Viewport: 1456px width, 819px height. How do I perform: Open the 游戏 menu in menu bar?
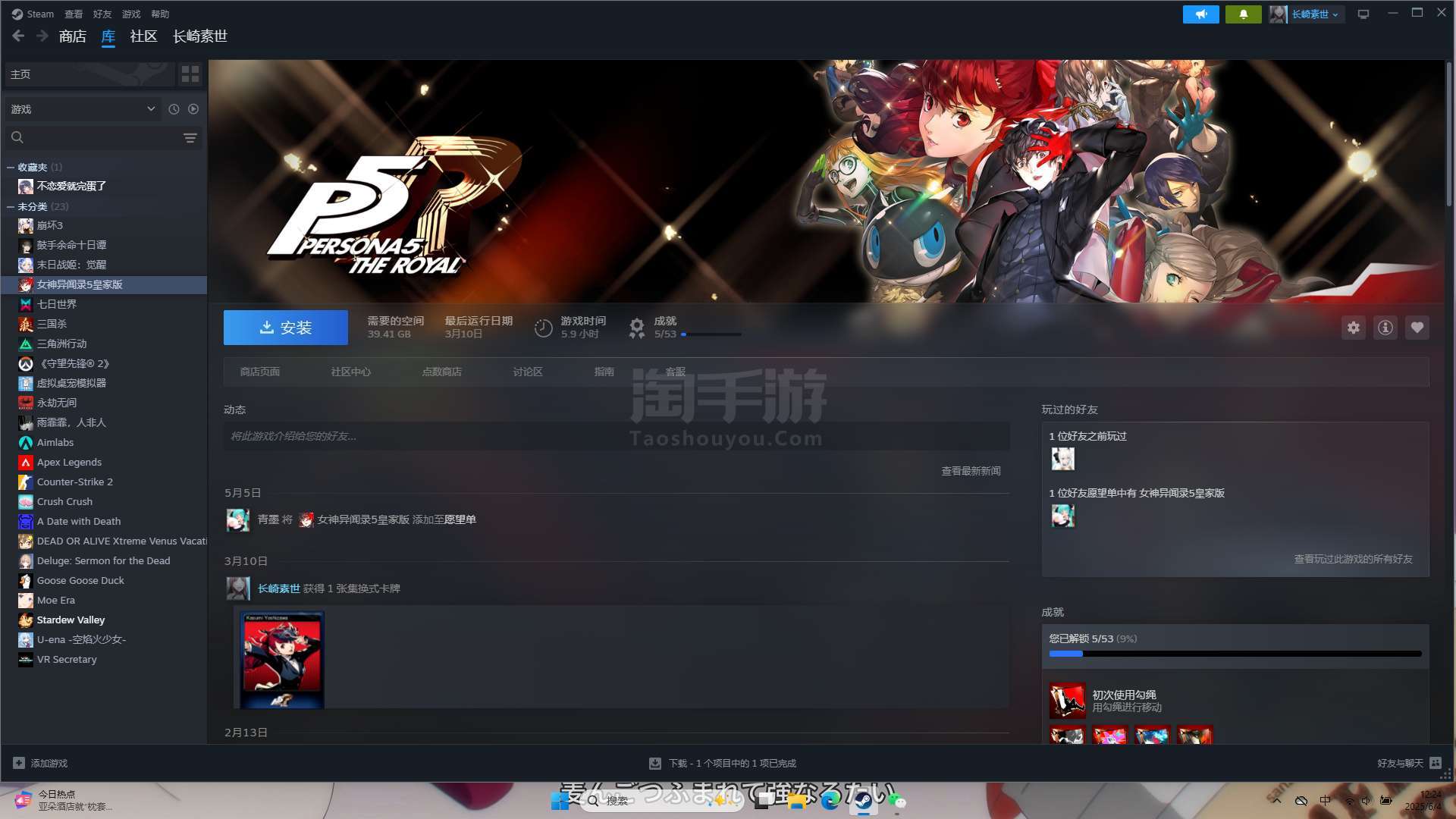point(131,14)
